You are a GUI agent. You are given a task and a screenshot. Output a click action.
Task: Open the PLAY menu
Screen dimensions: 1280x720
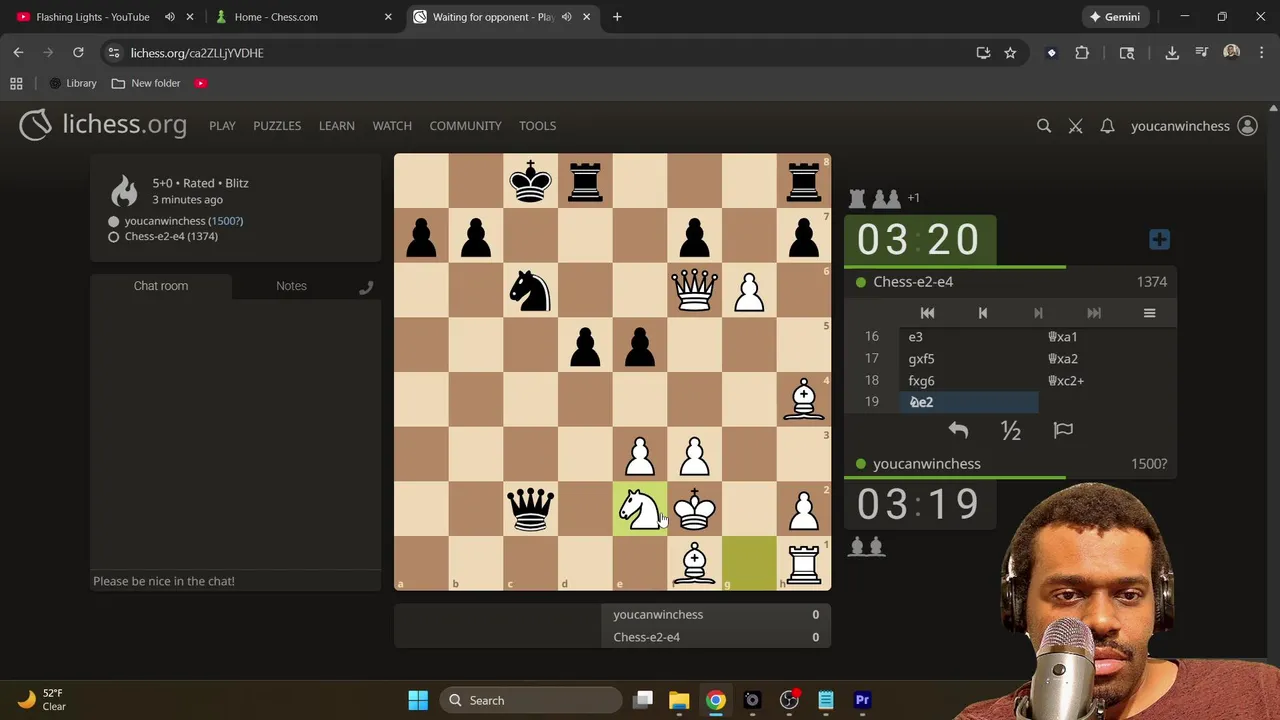[222, 126]
